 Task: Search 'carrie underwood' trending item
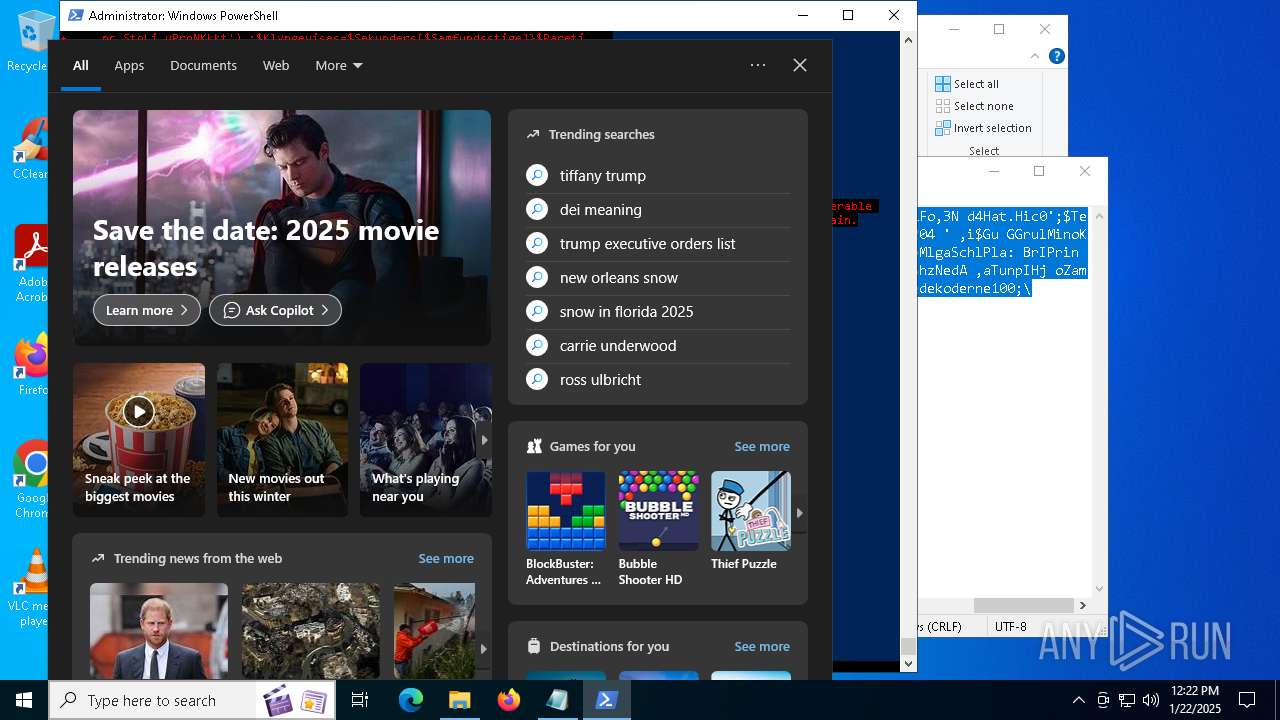coord(657,345)
